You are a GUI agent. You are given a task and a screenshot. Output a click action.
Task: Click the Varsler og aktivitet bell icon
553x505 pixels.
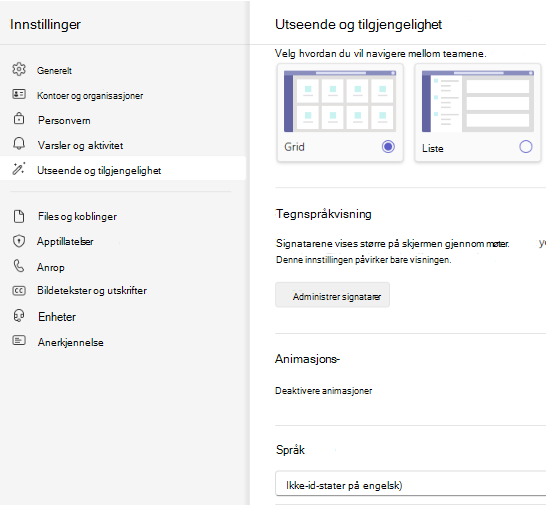(19, 144)
